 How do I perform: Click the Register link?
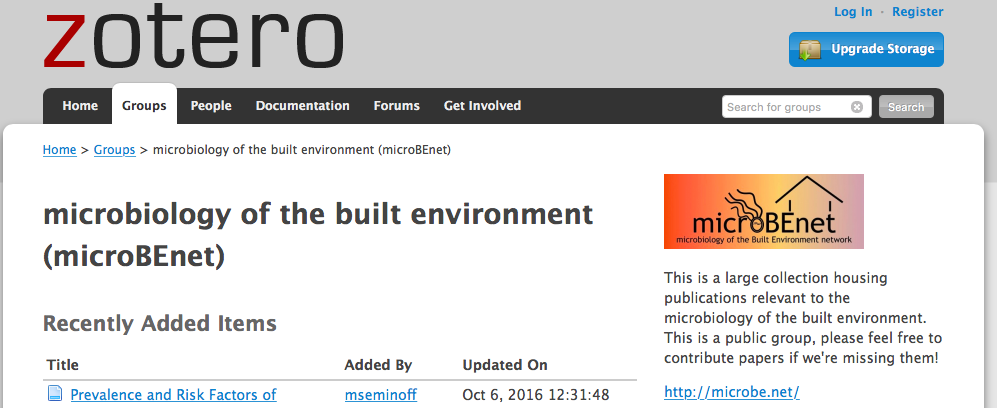[918, 11]
